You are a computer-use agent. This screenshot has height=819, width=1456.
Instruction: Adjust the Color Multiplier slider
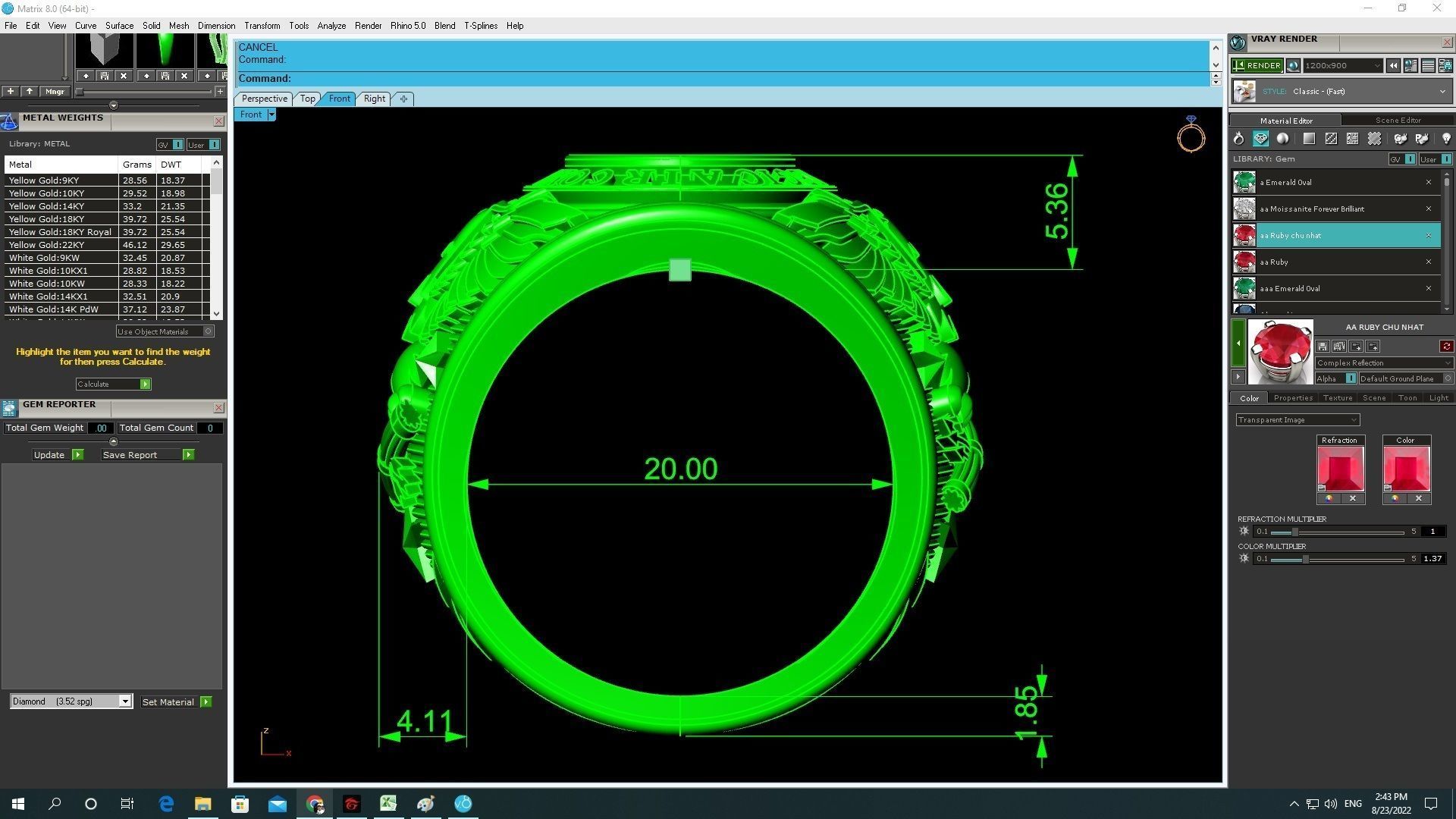1305,560
